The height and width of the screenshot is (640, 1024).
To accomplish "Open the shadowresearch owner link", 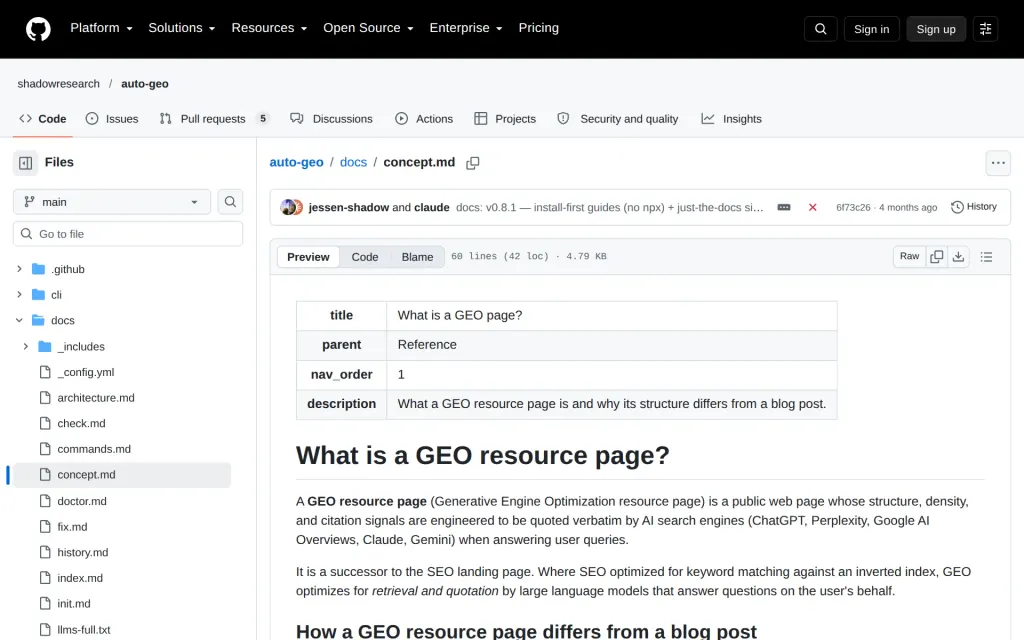I will click(58, 84).
